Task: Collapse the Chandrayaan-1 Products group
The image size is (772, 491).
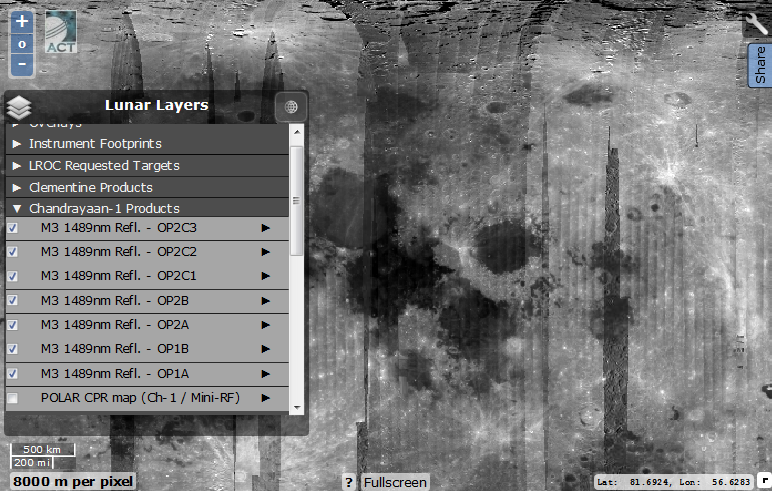Action: click(17, 209)
